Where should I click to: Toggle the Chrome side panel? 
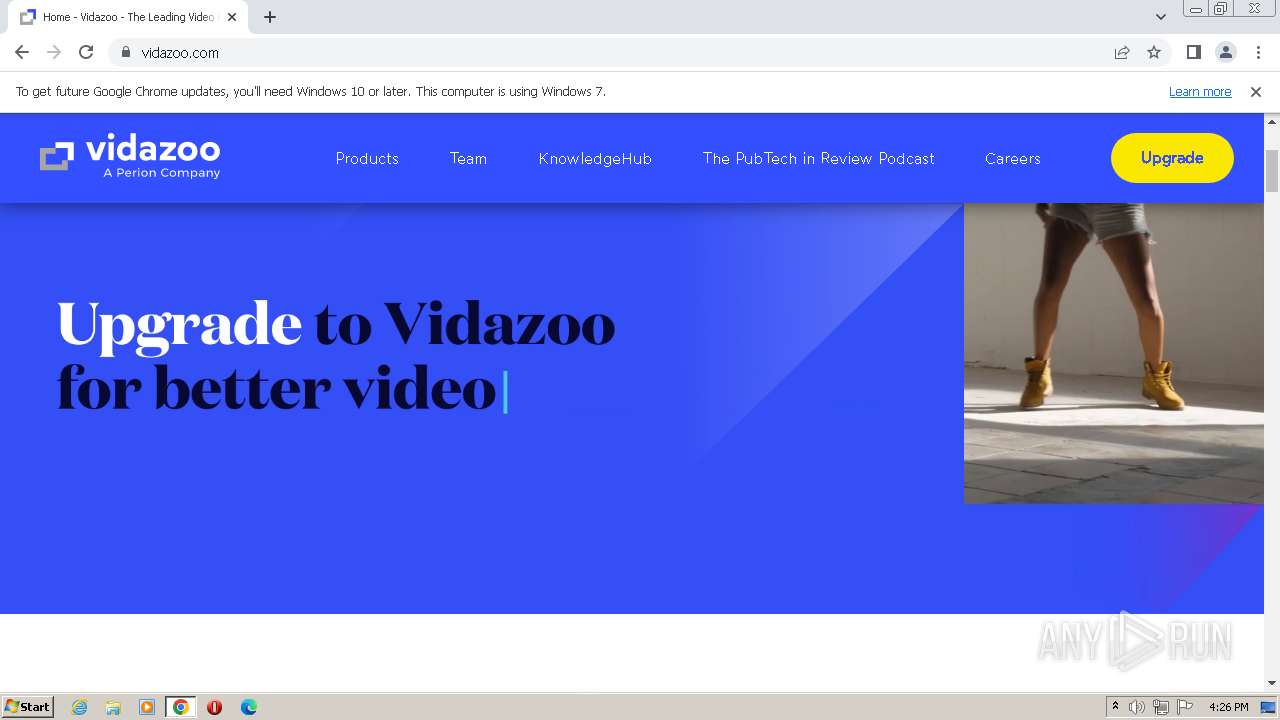point(1193,52)
